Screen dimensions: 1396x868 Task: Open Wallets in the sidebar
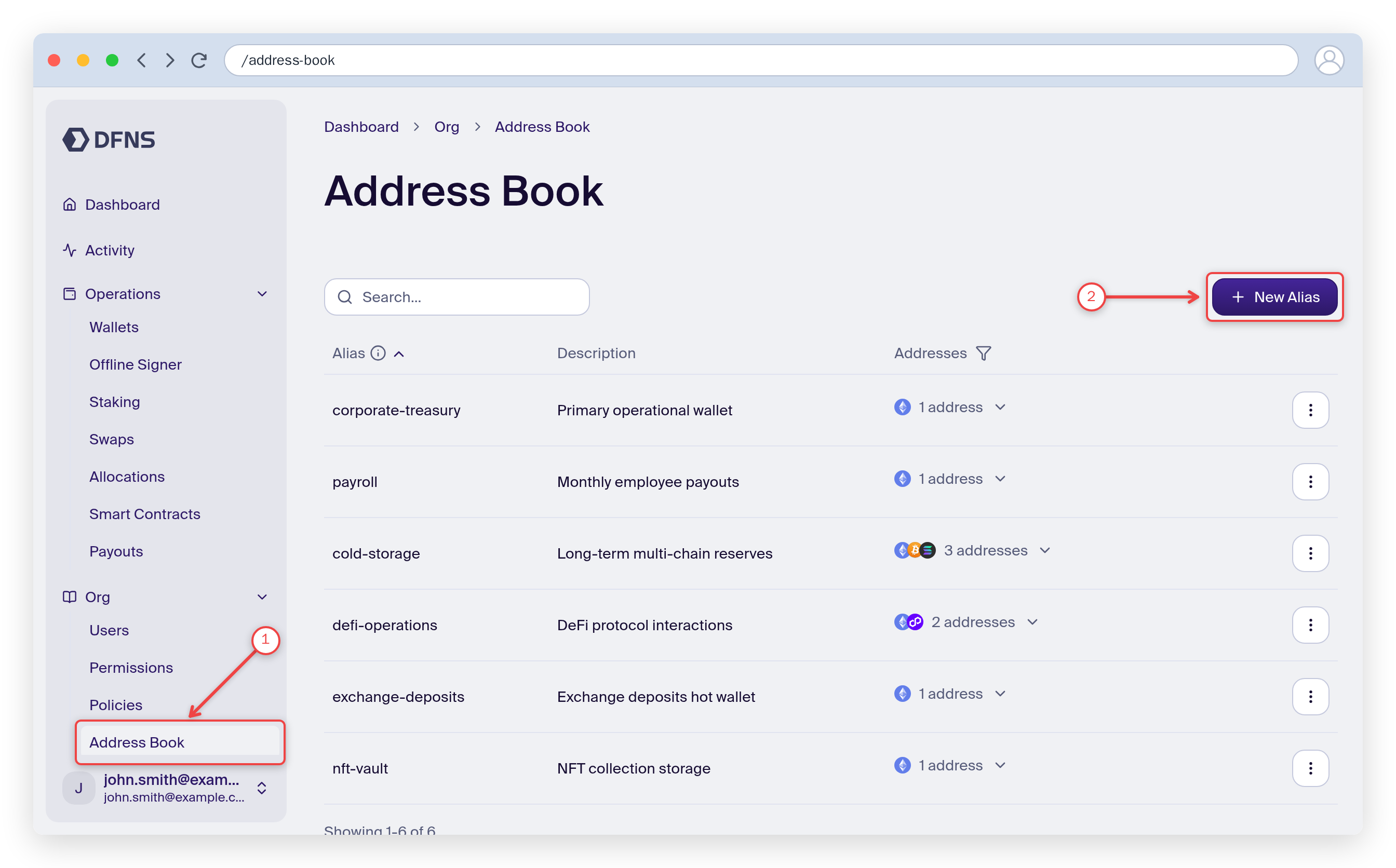114,327
